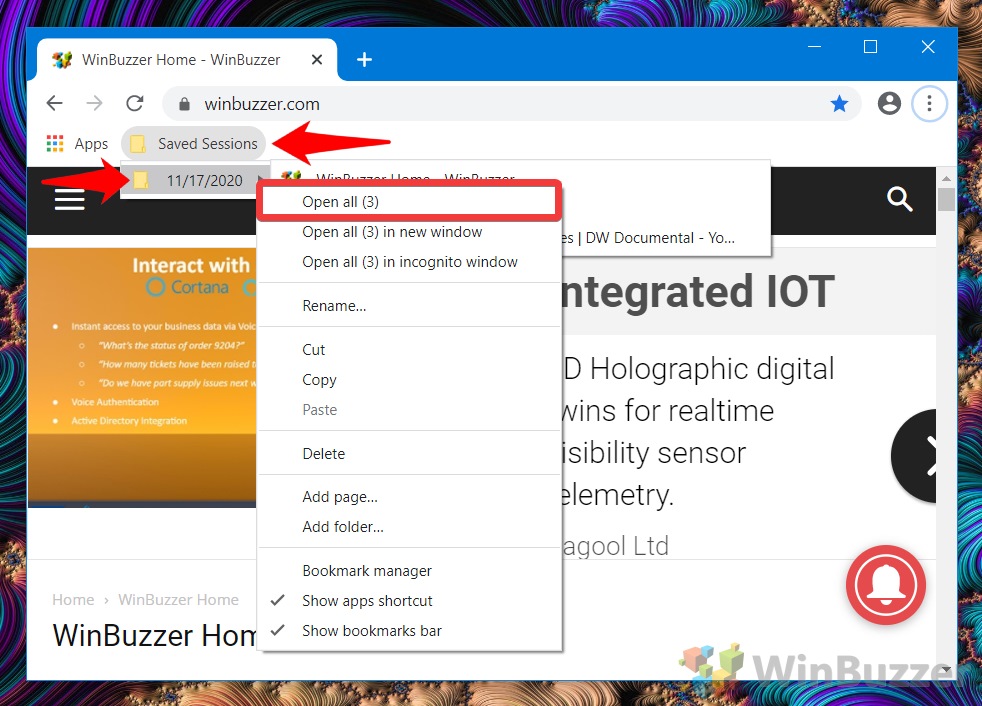This screenshot has height=706, width=982.
Task: Open the Chrome profile avatar
Action: [889, 103]
